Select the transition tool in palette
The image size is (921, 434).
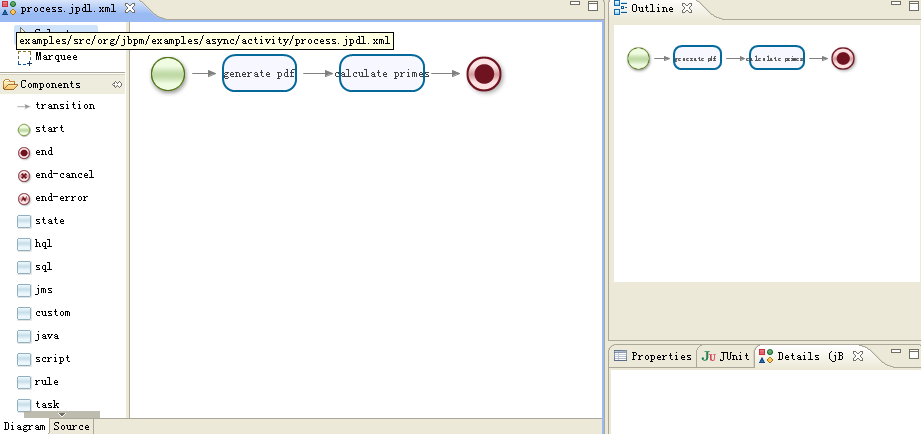click(x=56, y=106)
